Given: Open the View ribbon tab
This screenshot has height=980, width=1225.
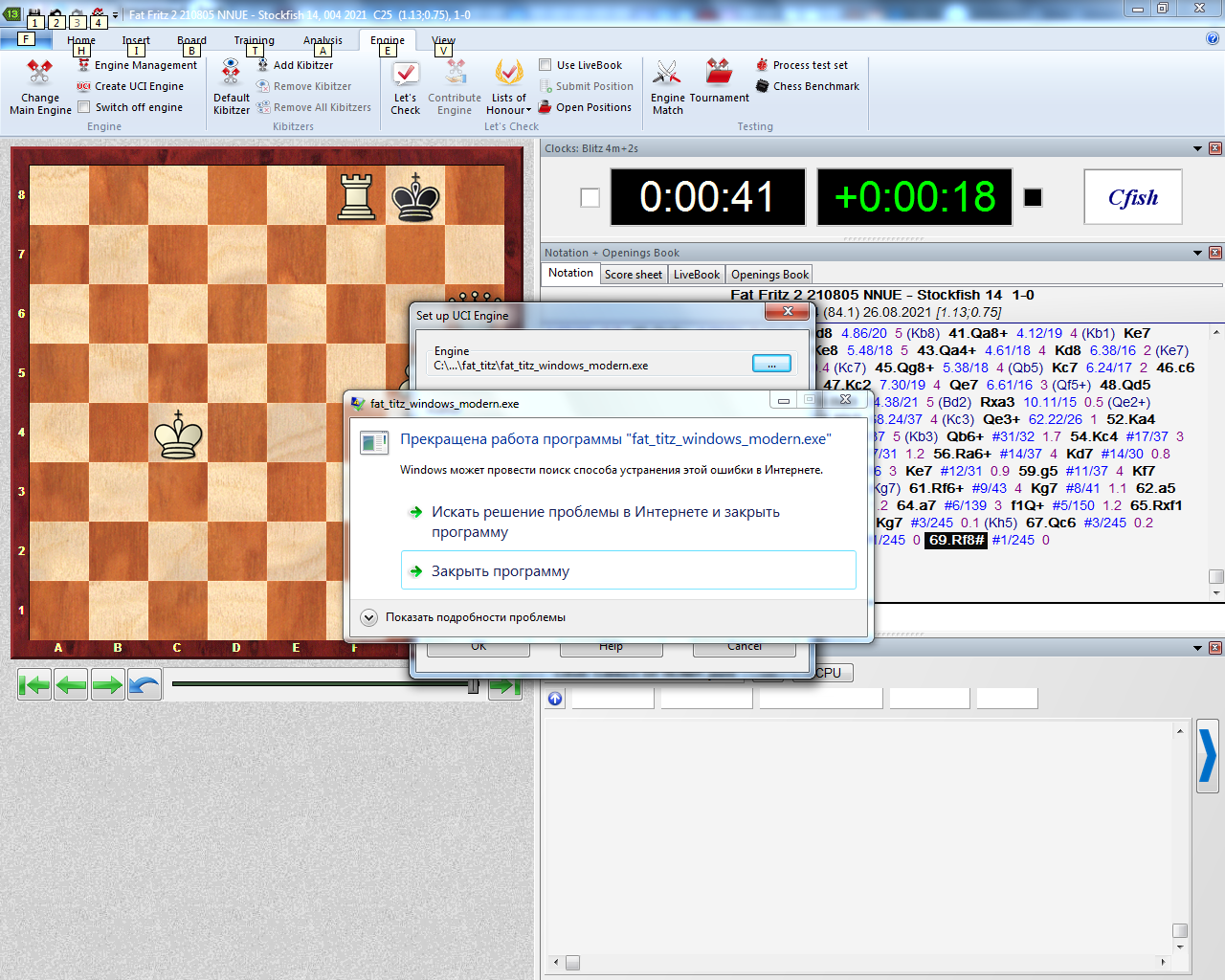Looking at the screenshot, I should (443, 40).
